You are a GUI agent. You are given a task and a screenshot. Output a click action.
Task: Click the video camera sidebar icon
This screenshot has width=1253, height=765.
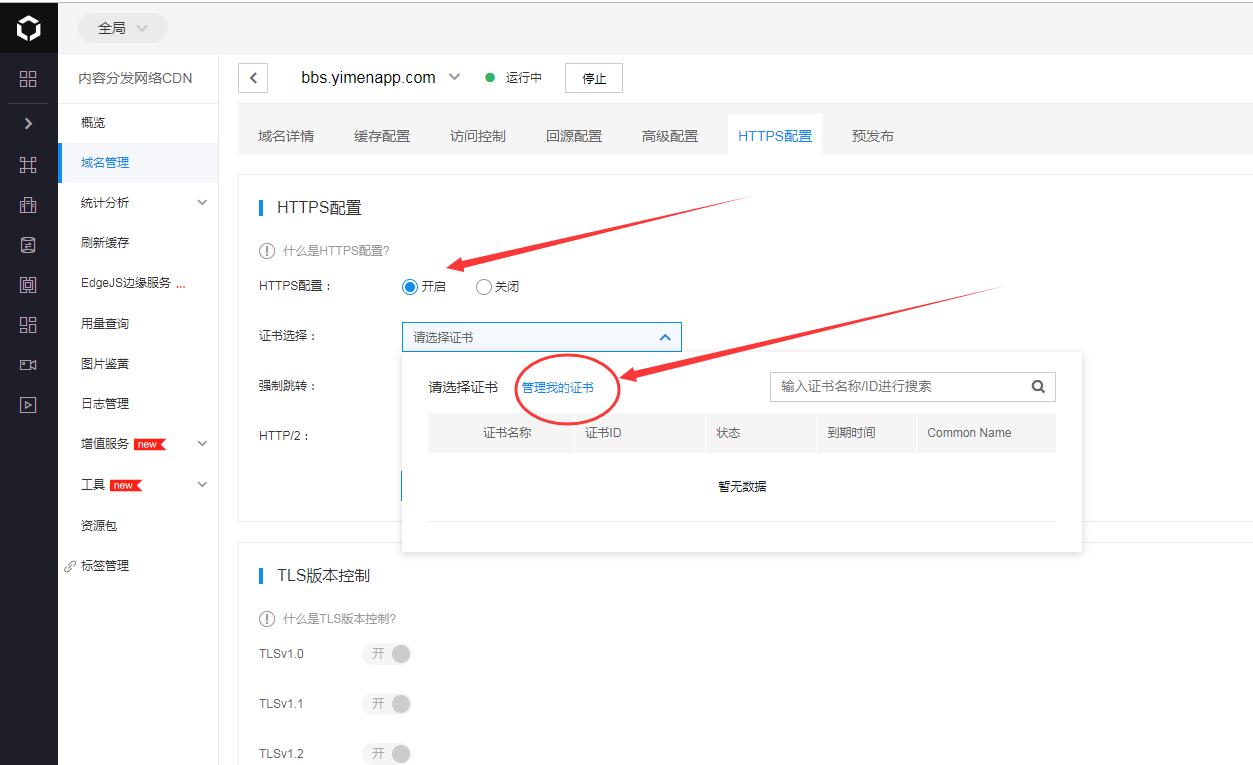pos(28,365)
